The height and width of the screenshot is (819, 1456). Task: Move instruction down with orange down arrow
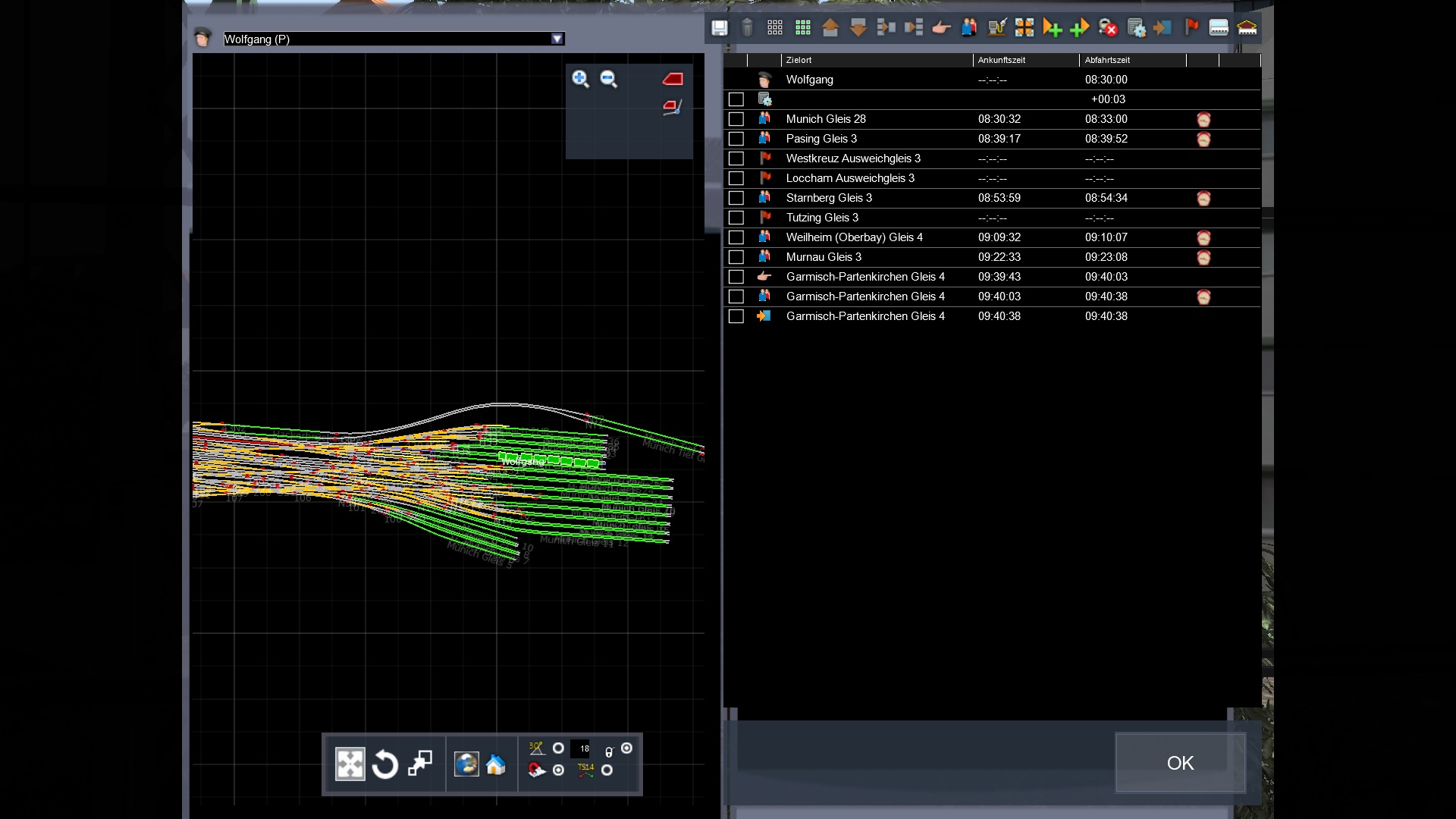858,28
